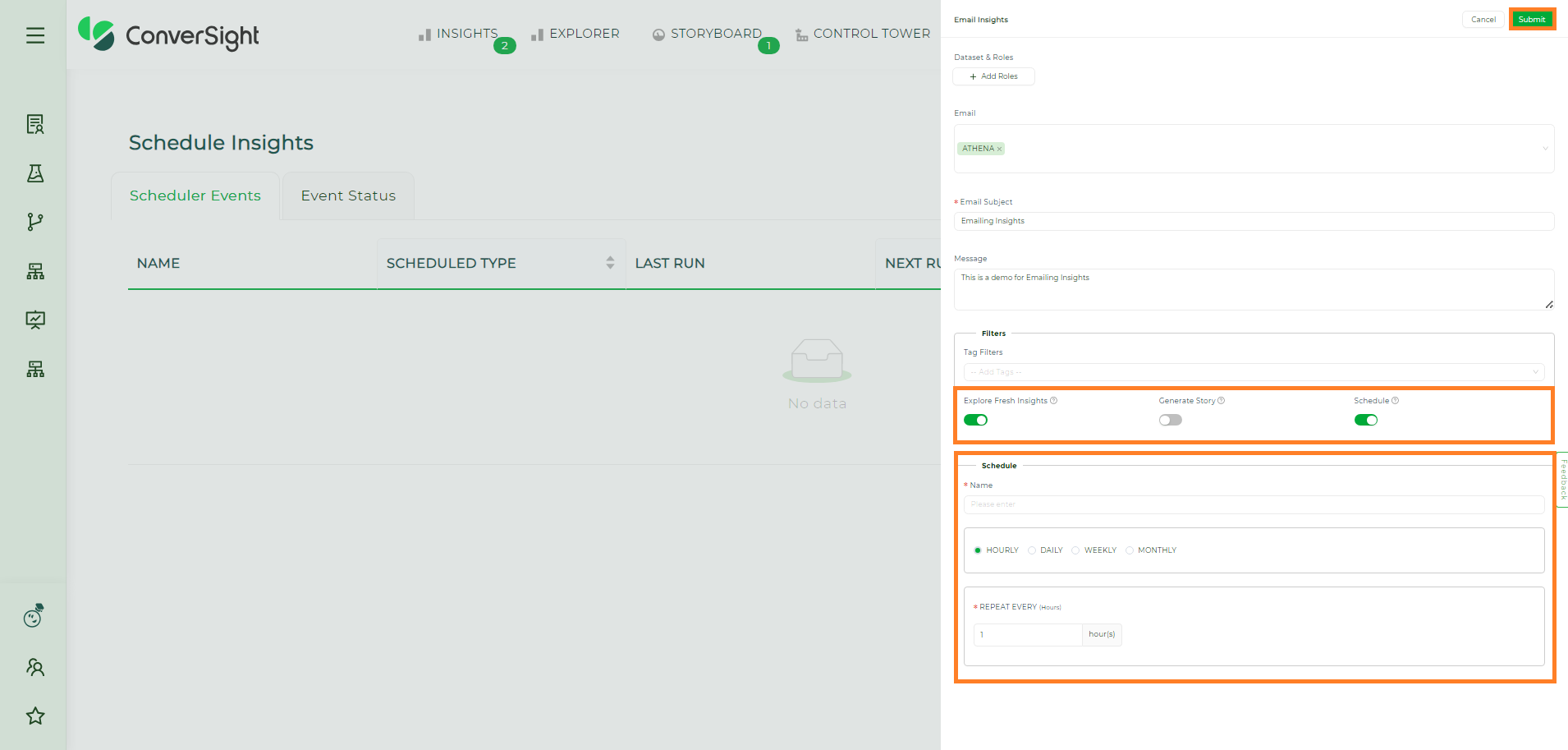Open the hamburger menu icon

tap(35, 35)
